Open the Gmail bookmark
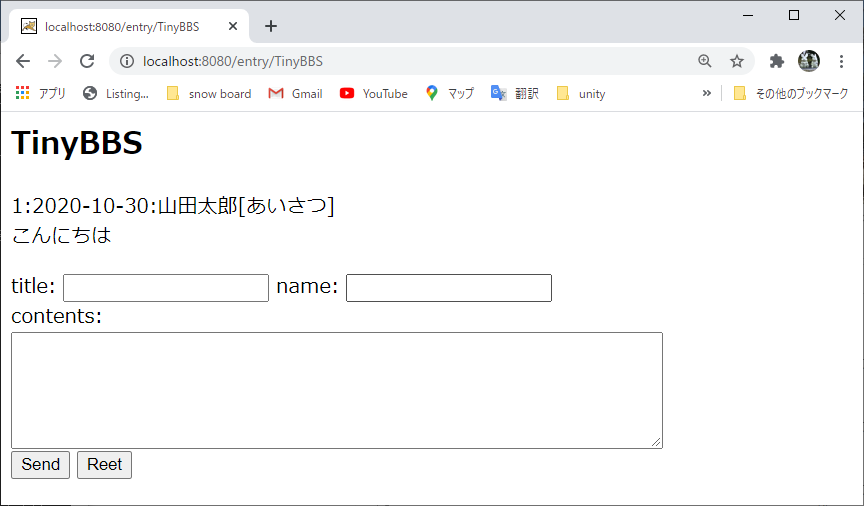Viewport: 864px width, 506px height. pyautogui.click(x=295, y=93)
